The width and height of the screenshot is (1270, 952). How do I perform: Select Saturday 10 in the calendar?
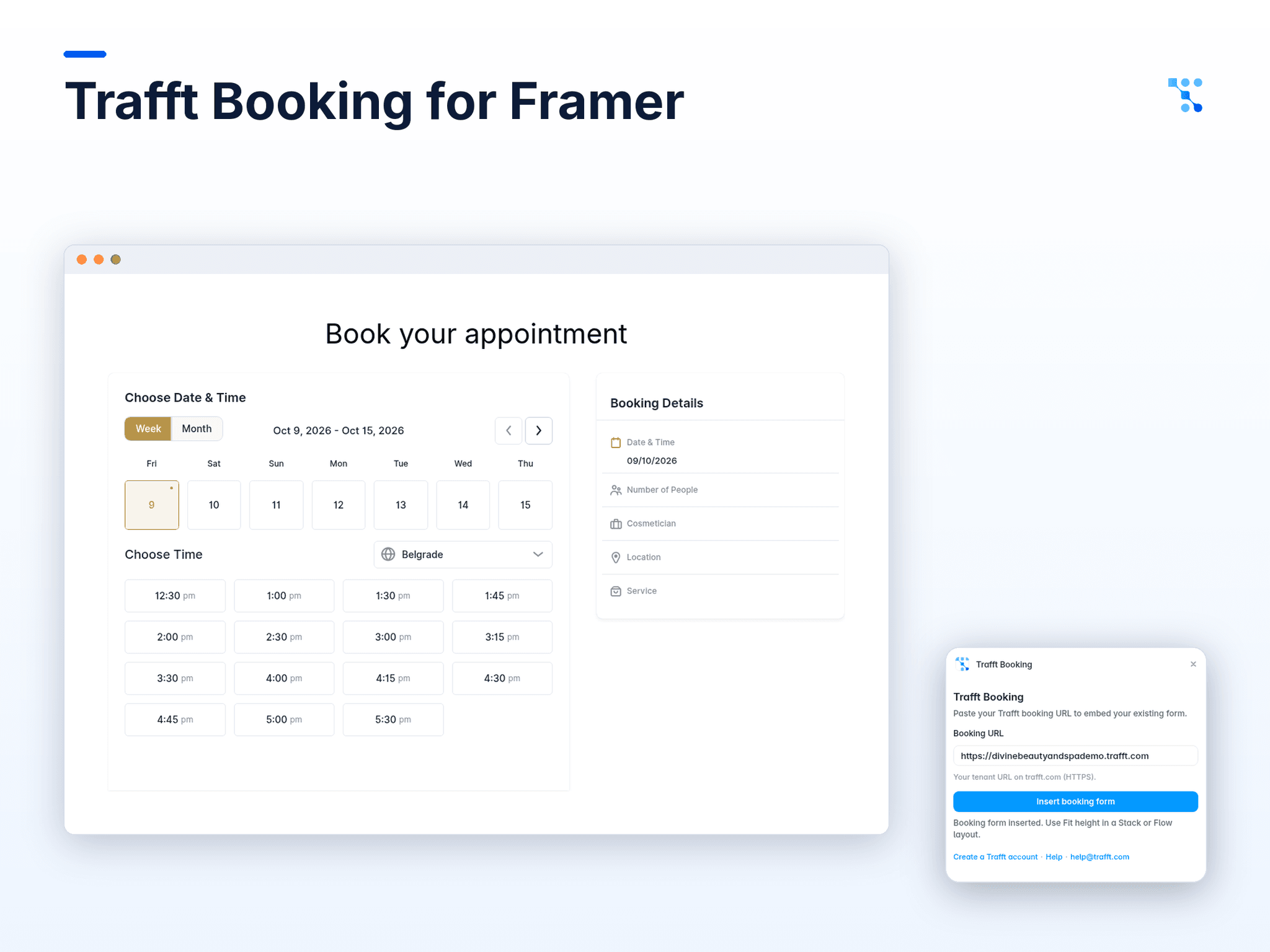pyautogui.click(x=214, y=505)
